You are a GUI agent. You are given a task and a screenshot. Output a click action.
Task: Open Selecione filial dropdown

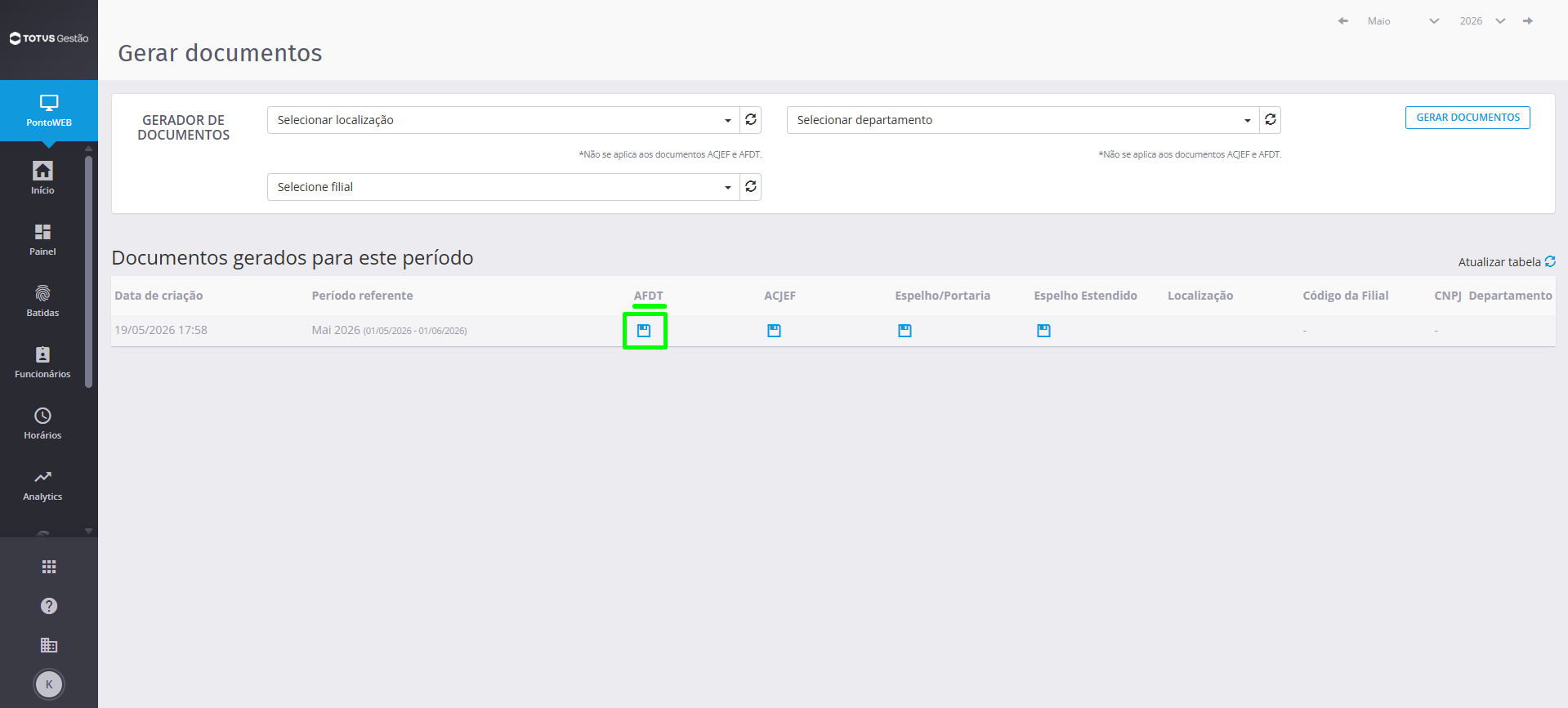click(x=503, y=187)
